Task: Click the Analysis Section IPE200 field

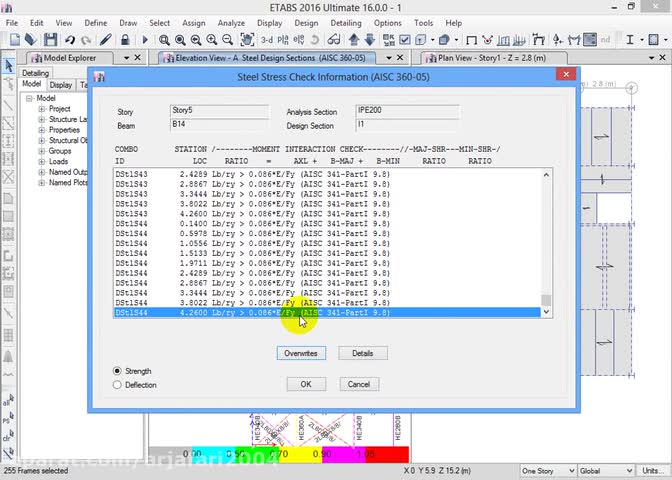Action: click(407, 111)
